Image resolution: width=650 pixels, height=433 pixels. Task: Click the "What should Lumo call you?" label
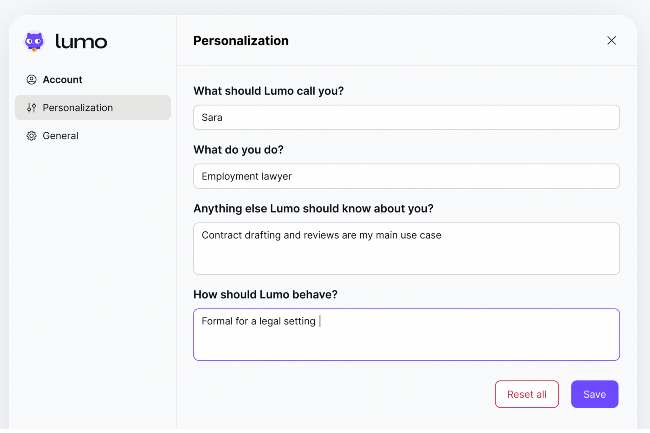[268, 91]
